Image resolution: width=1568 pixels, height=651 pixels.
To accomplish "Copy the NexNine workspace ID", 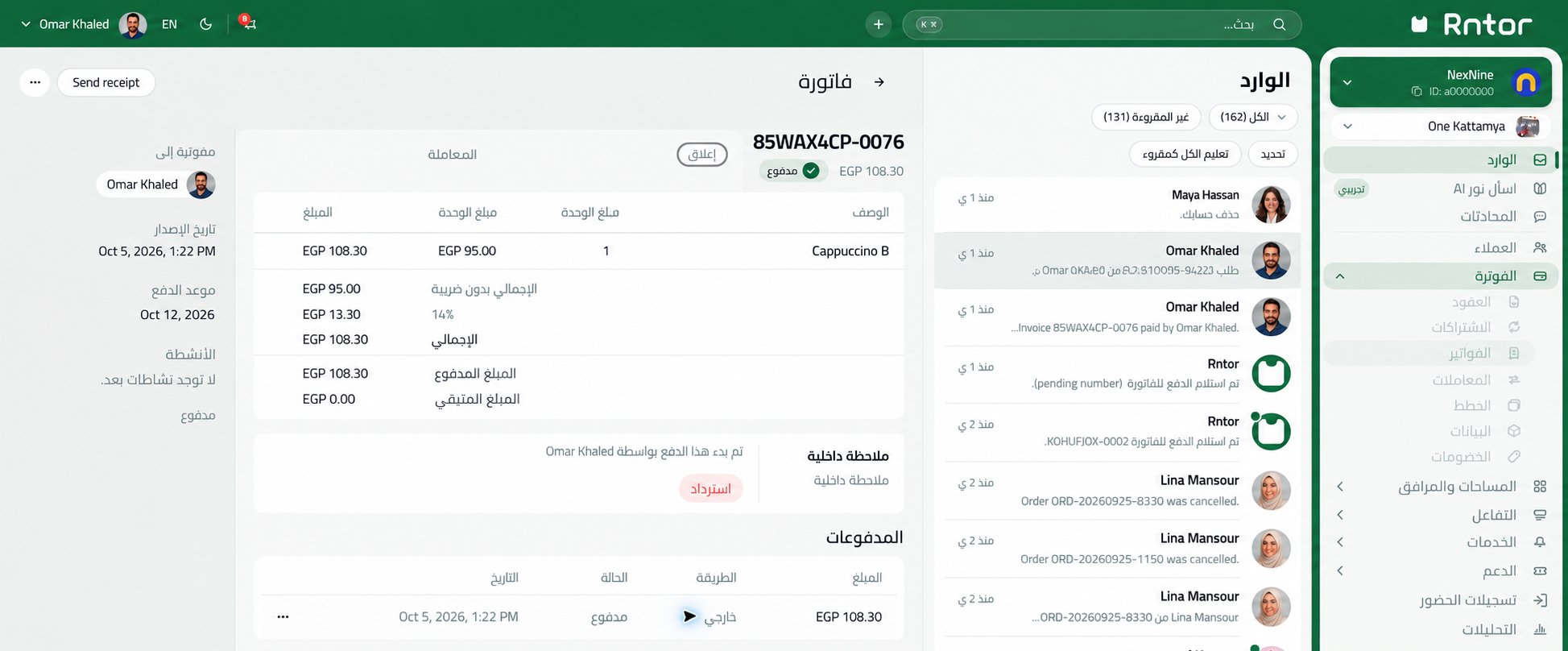I will pos(1417,92).
